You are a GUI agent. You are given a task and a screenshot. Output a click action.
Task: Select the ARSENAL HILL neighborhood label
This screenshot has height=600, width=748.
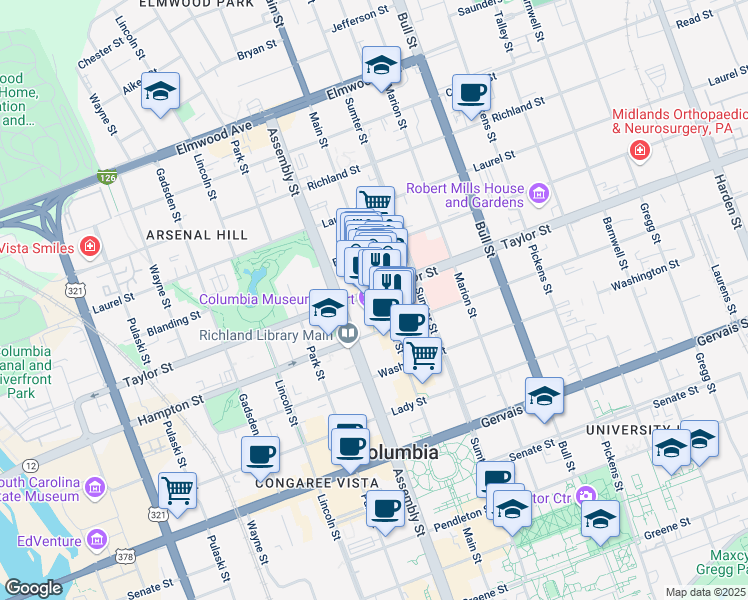click(197, 235)
